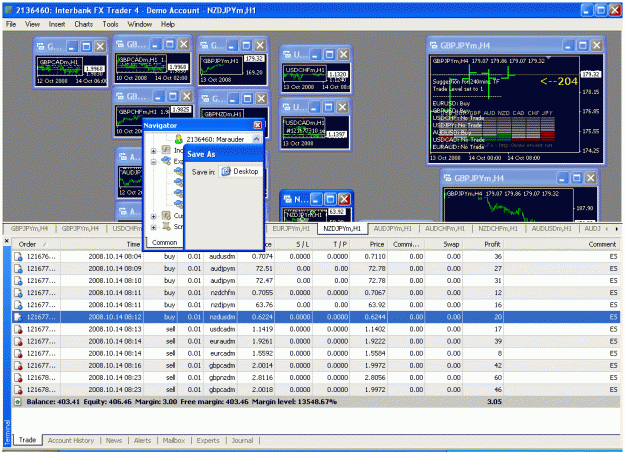The height and width of the screenshot is (452, 625).
Task: Sort orders by the Swap column header
Action: tap(444, 244)
